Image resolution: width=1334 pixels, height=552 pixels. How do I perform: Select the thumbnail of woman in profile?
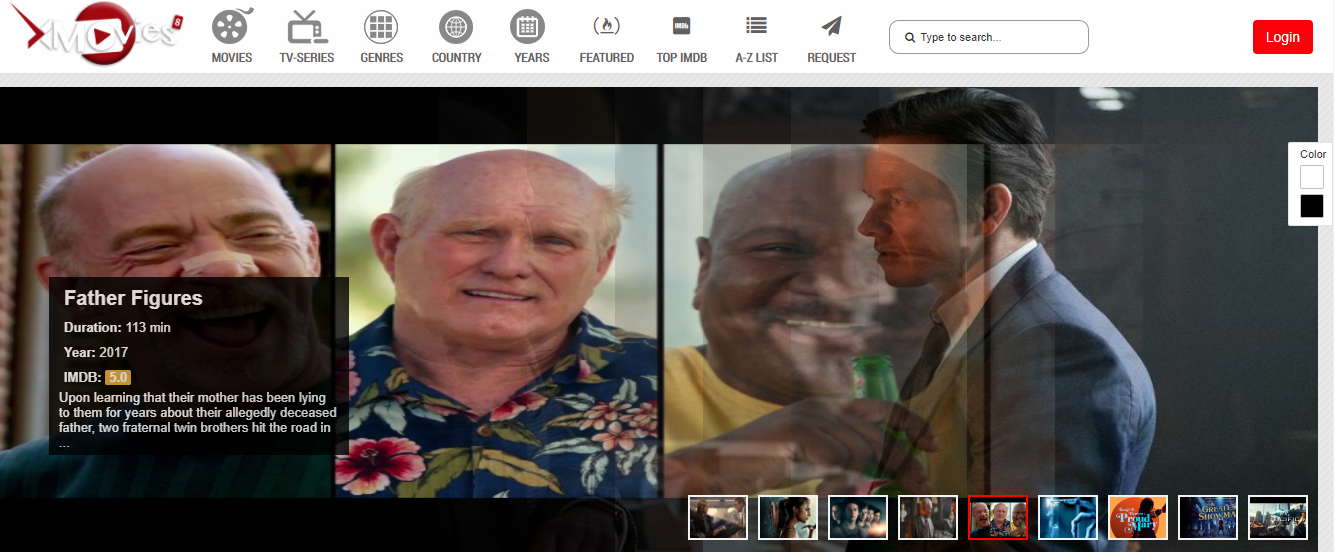pyautogui.click(x=788, y=517)
